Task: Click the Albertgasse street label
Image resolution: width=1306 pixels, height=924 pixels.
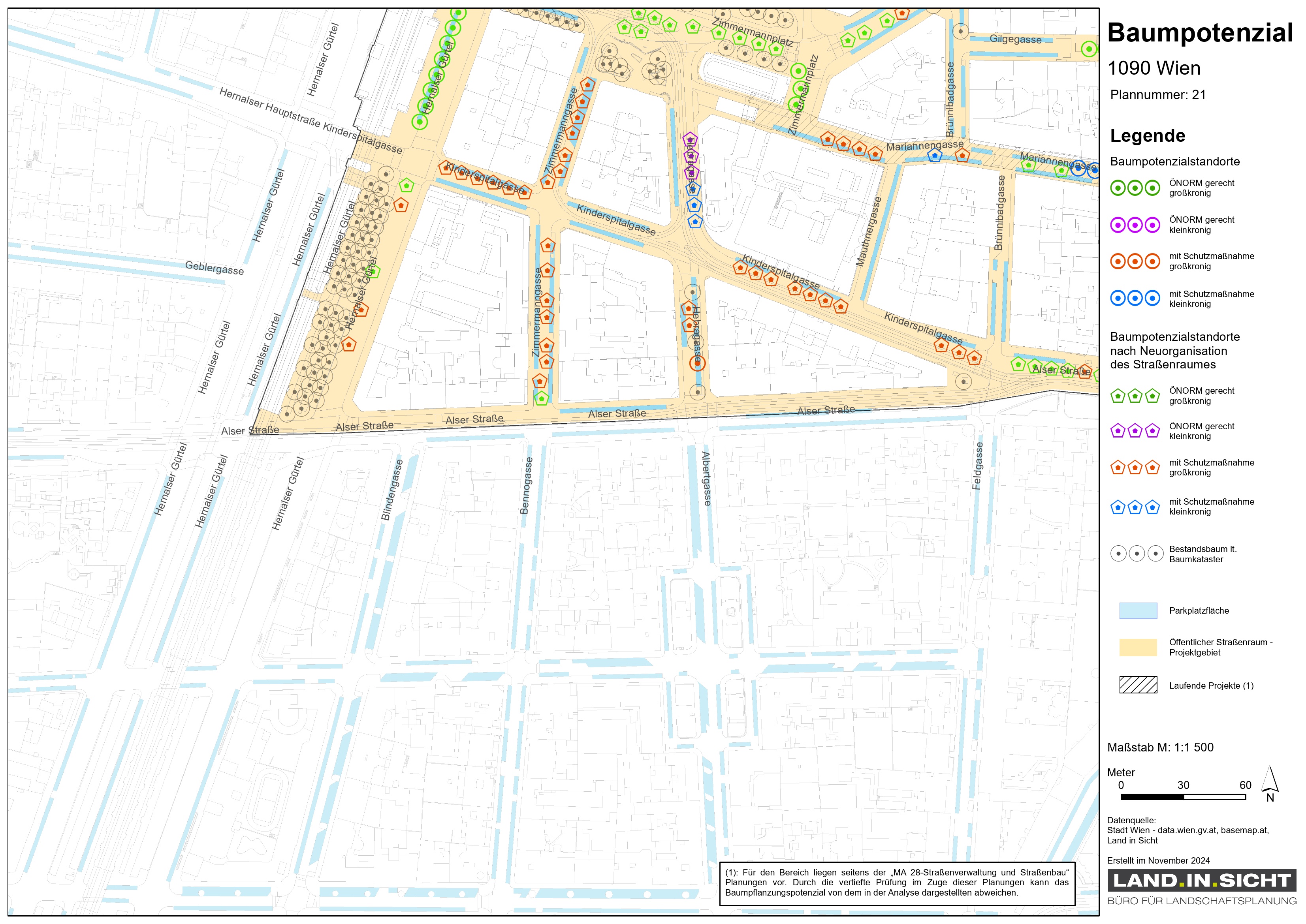Action: pyautogui.click(x=706, y=479)
